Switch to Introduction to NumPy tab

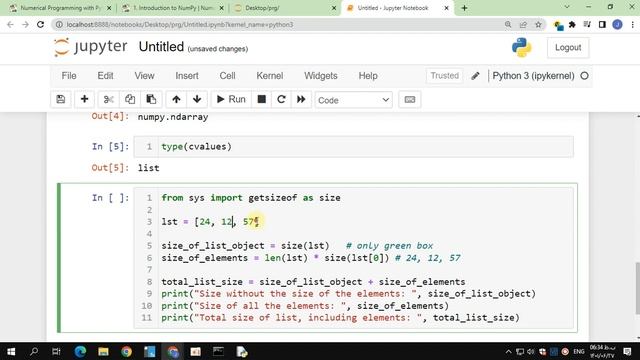point(173,8)
